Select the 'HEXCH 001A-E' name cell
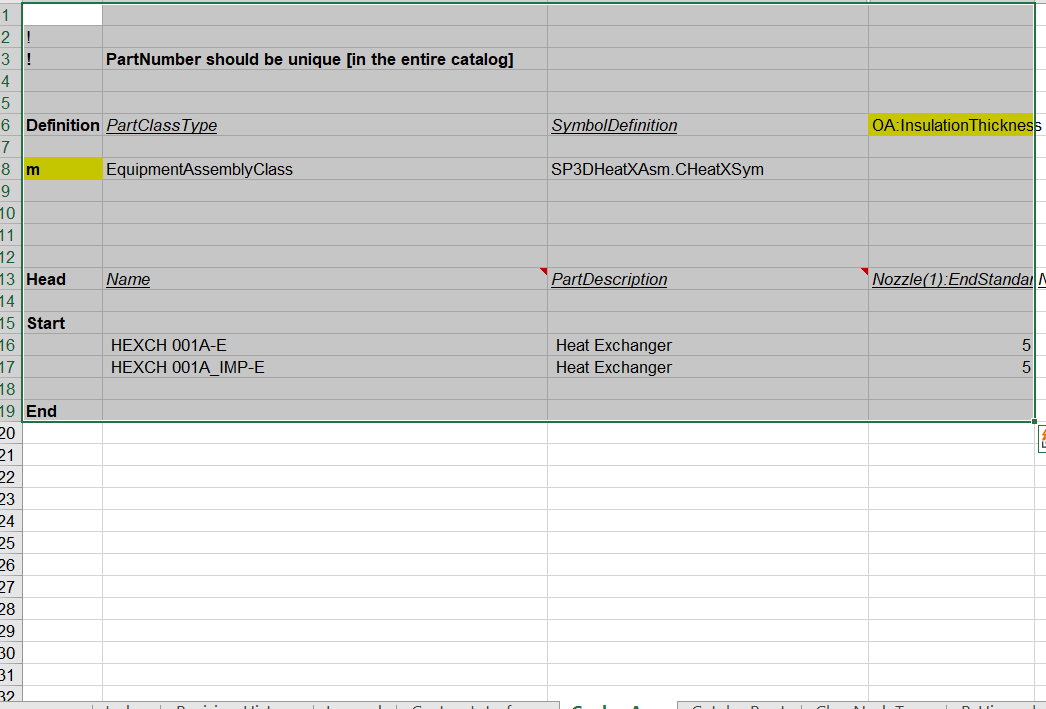1046x709 pixels. pyautogui.click(x=325, y=345)
